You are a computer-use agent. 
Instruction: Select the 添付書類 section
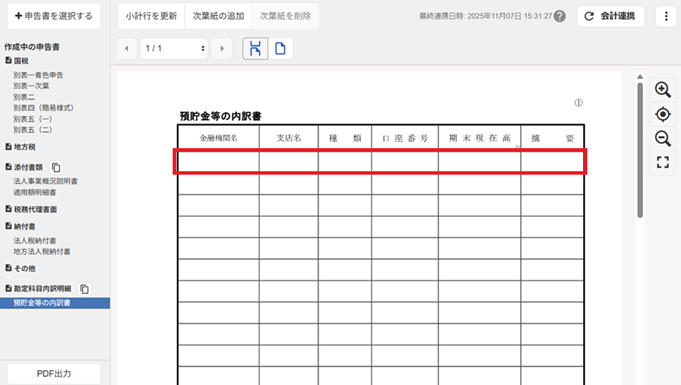click(24, 167)
